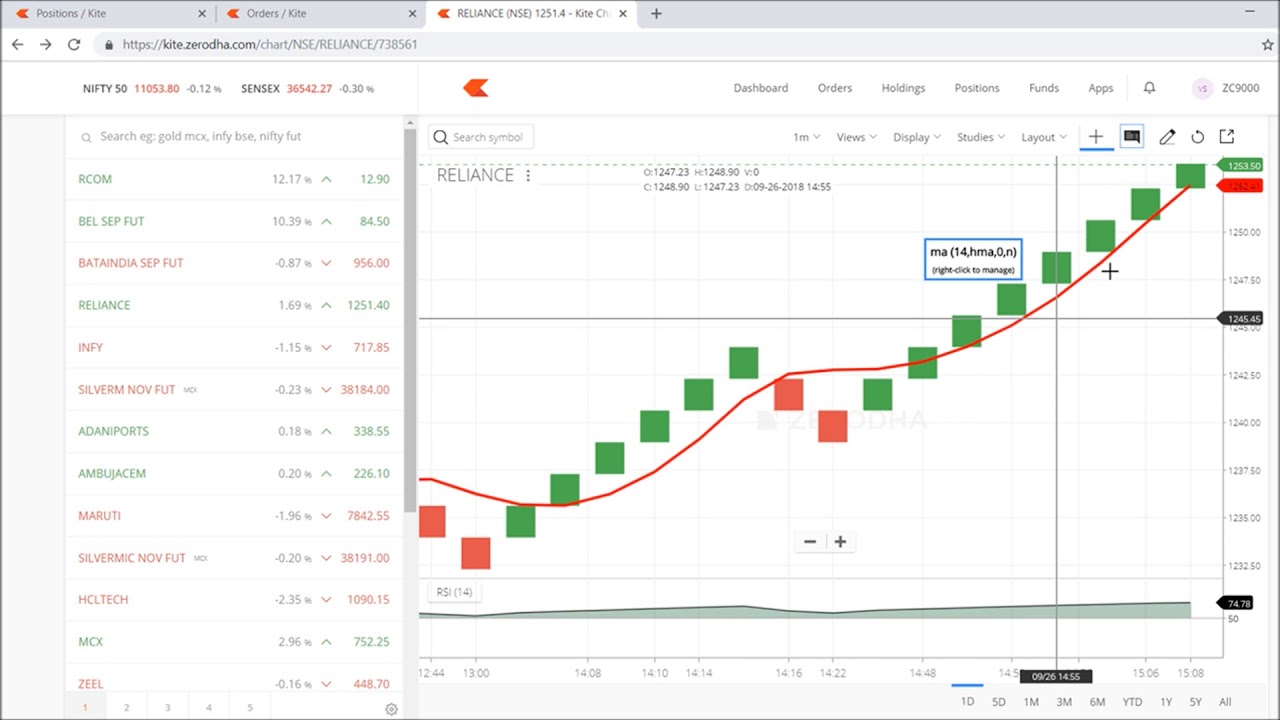This screenshot has width=1280, height=720.
Task: Select the All range button
Action: pos(1225,702)
